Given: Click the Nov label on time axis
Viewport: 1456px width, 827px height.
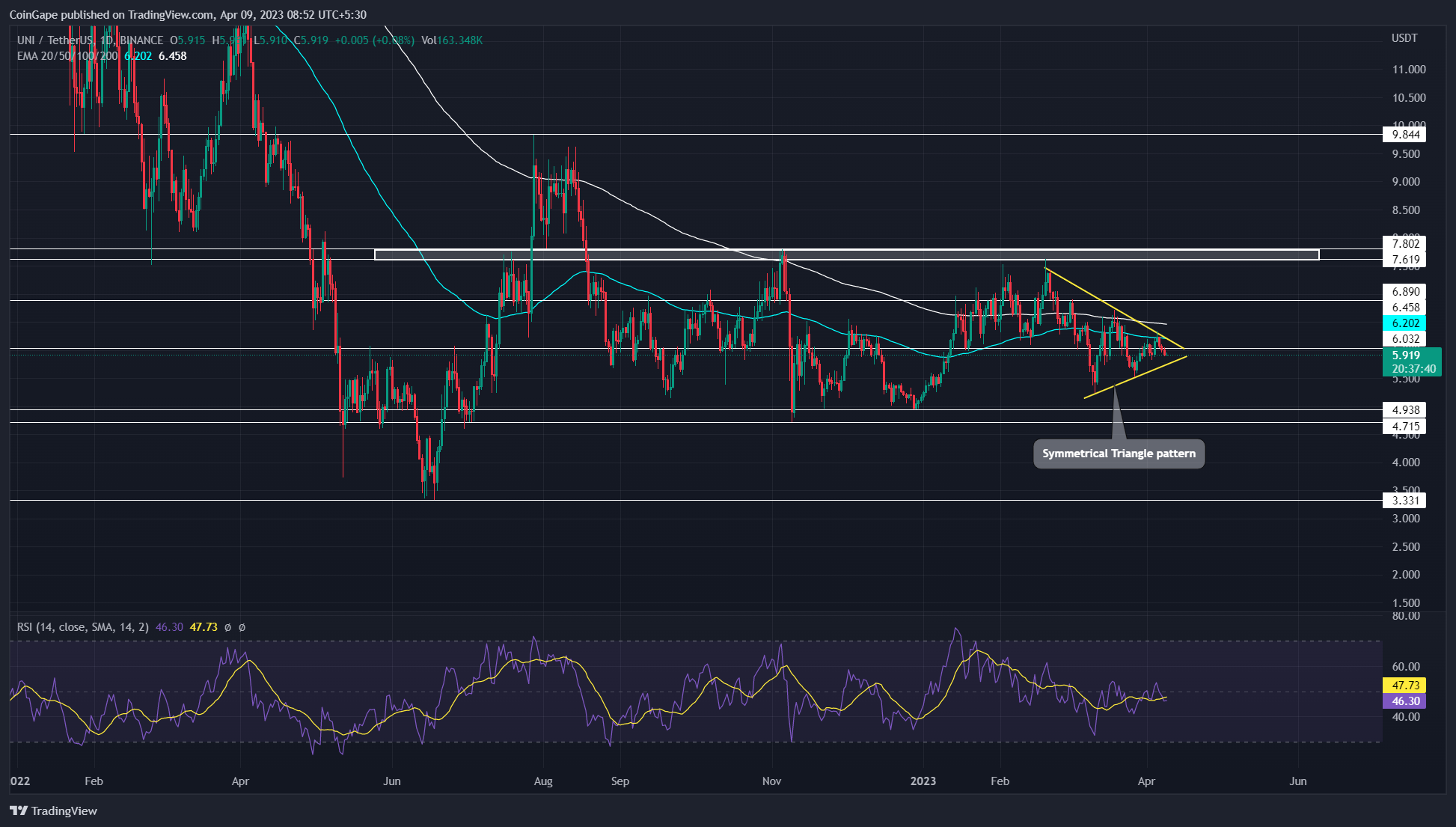Looking at the screenshot, I should pos(771,781).
